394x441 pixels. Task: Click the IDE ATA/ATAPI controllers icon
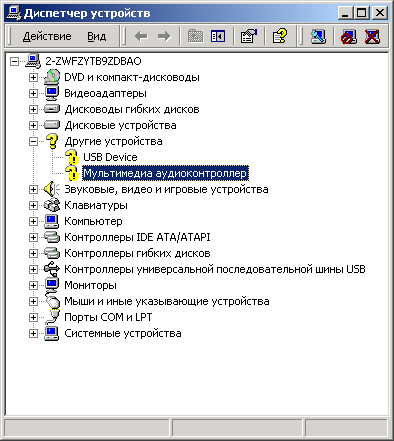coord(52,237)
